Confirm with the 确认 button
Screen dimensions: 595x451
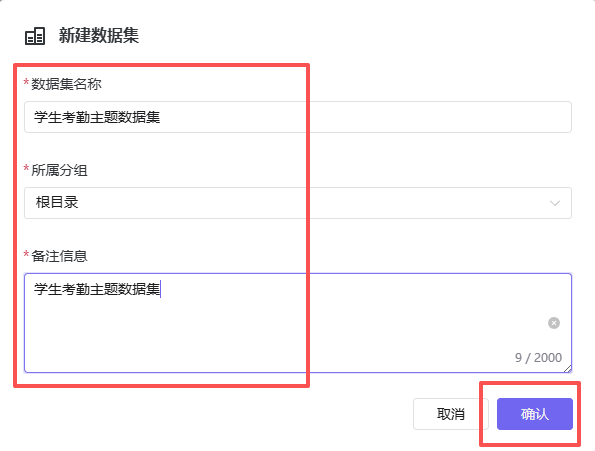535,414
